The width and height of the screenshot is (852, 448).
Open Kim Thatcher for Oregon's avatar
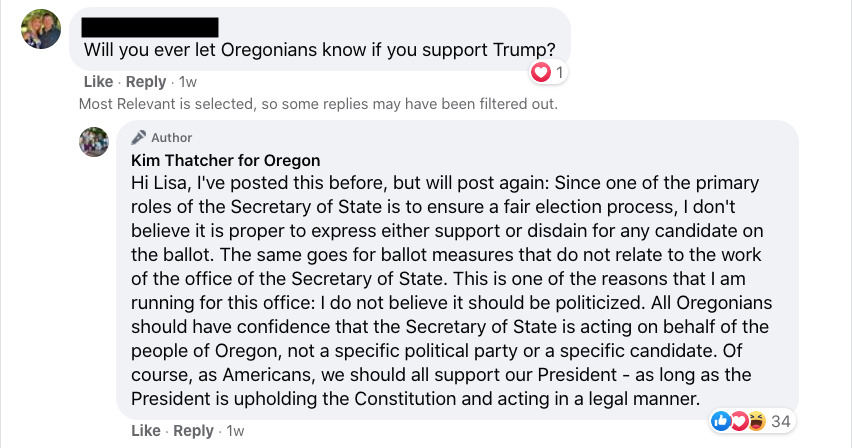(x=94, y=142)
